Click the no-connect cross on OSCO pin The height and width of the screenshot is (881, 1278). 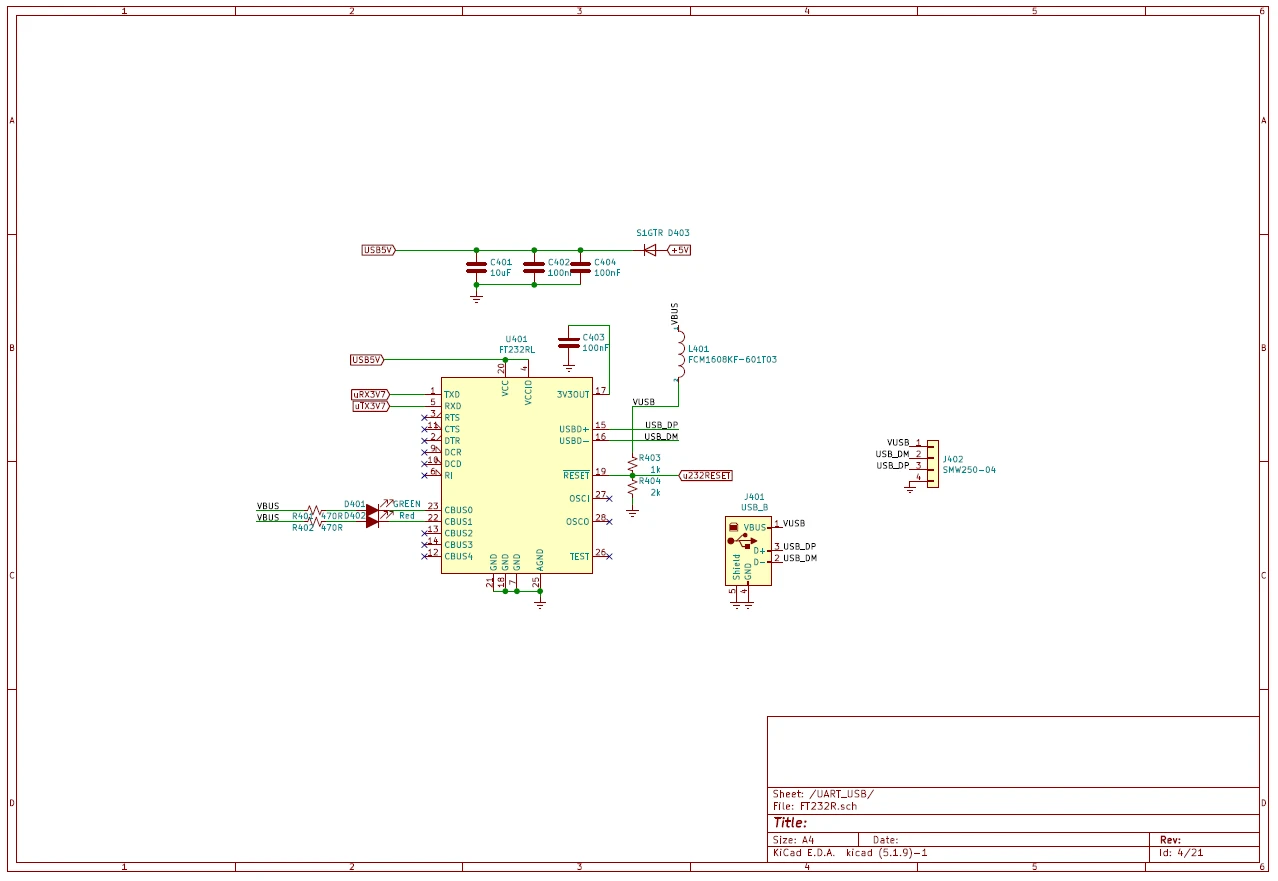click(x=609, y=521)
